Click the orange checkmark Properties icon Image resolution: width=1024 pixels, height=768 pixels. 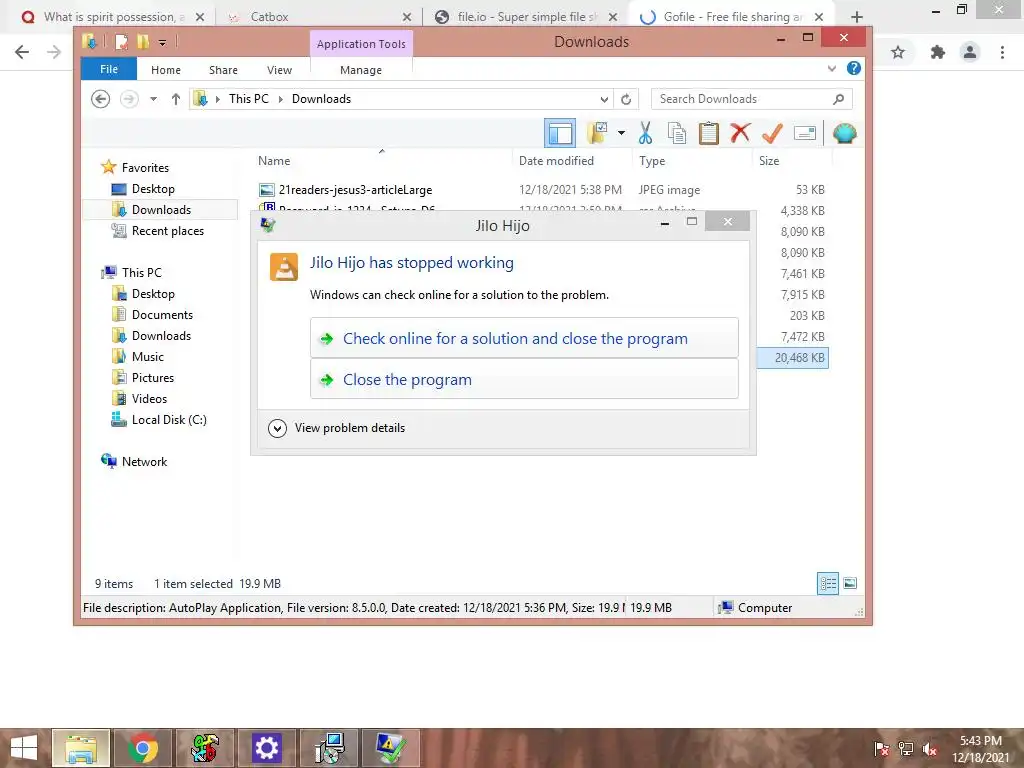[772, 133]
